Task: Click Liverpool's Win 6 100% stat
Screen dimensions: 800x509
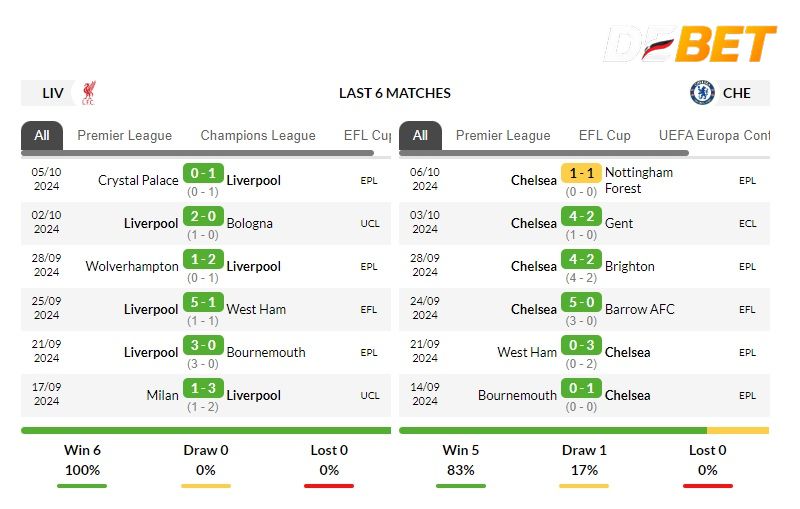Action: pyautogui.click(x=82, y=460)
